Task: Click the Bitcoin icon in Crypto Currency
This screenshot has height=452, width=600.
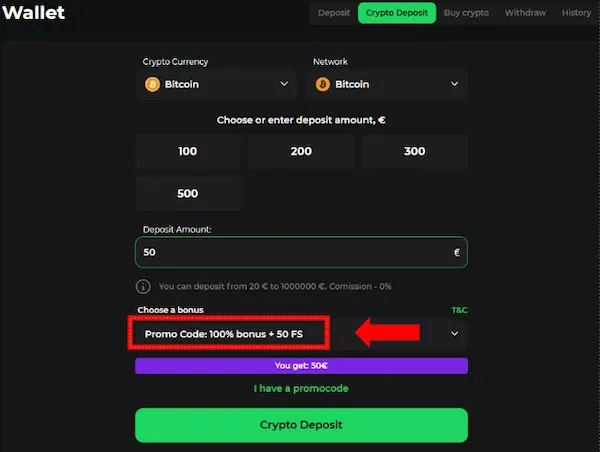Action: coord(153,85)
